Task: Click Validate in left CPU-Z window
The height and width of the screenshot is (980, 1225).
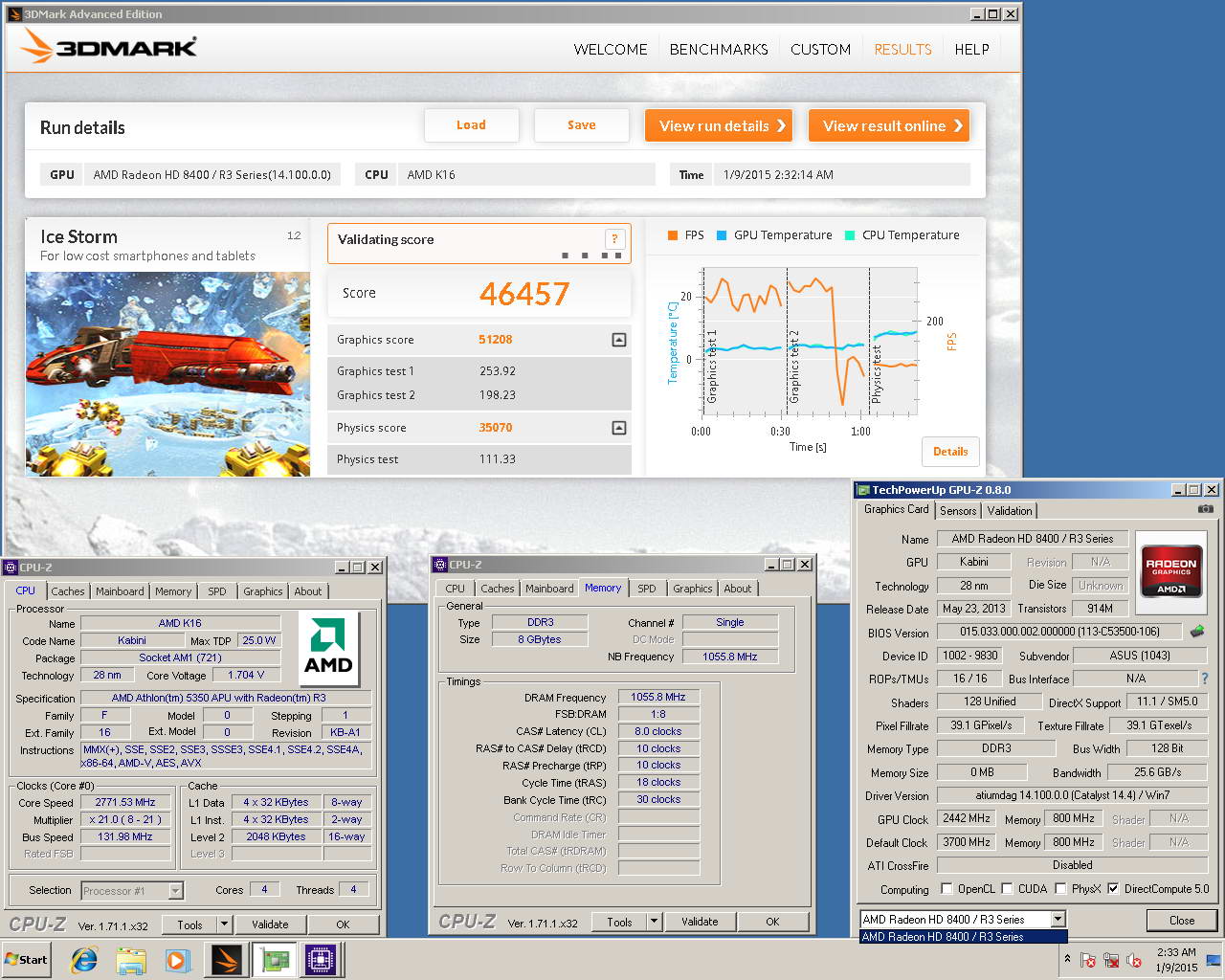Action: coord(270,924)
